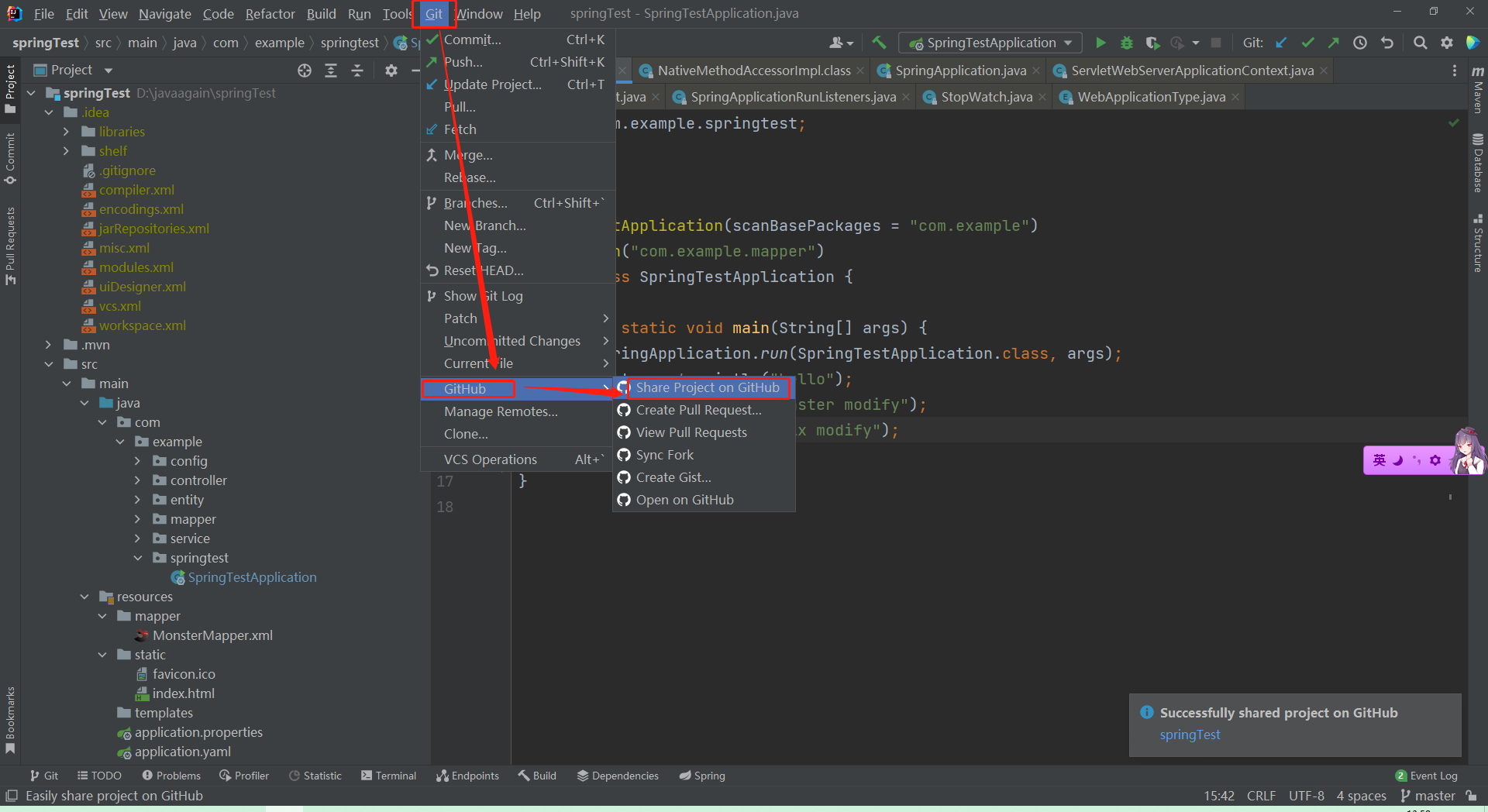Select application.yaml file in tree
Screen dimensions: 1488x812
pos(182,752)
